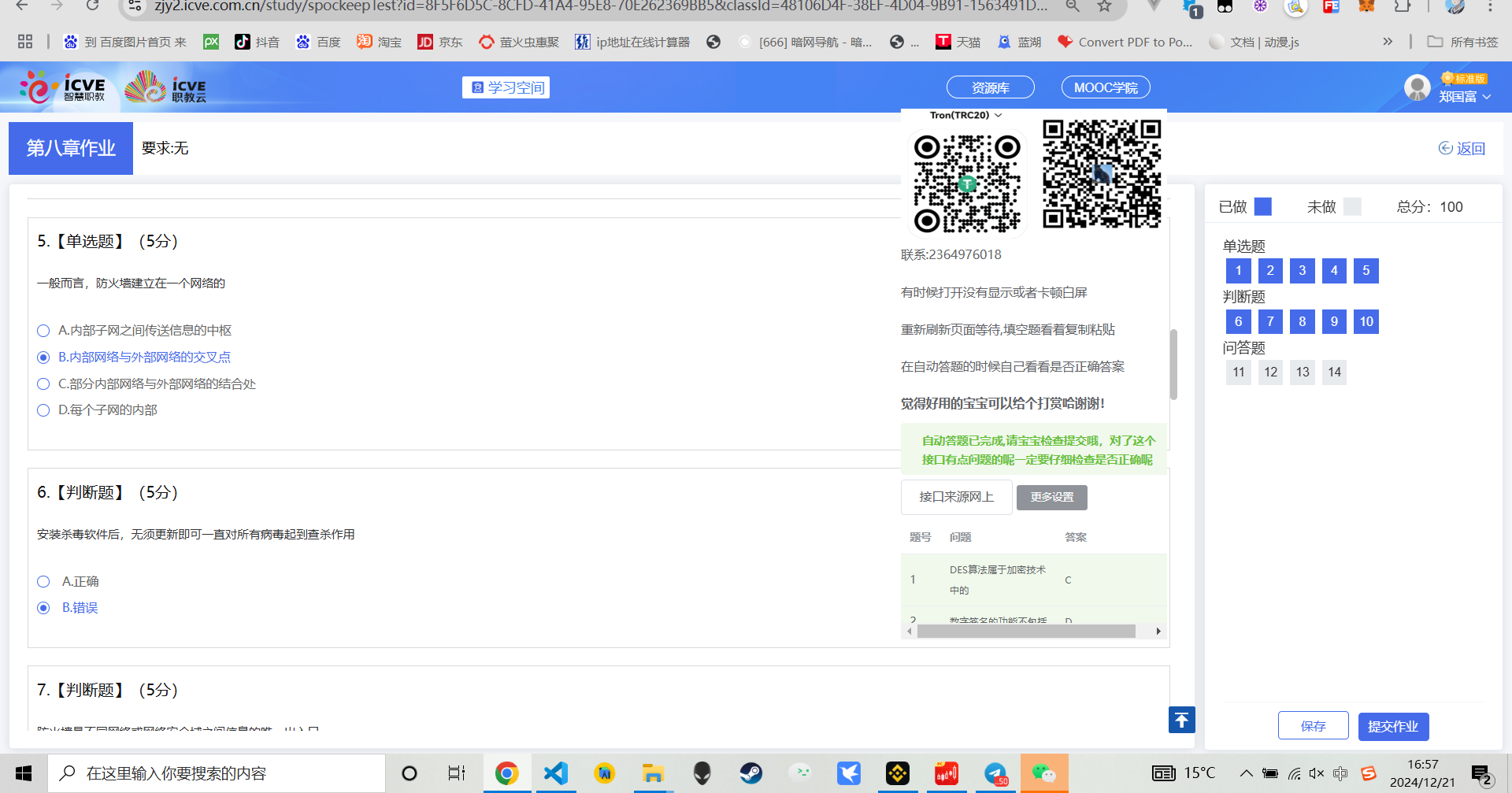Jump to question 12 in navigator
1512x793 pixels.
[x=1270, y=372]
